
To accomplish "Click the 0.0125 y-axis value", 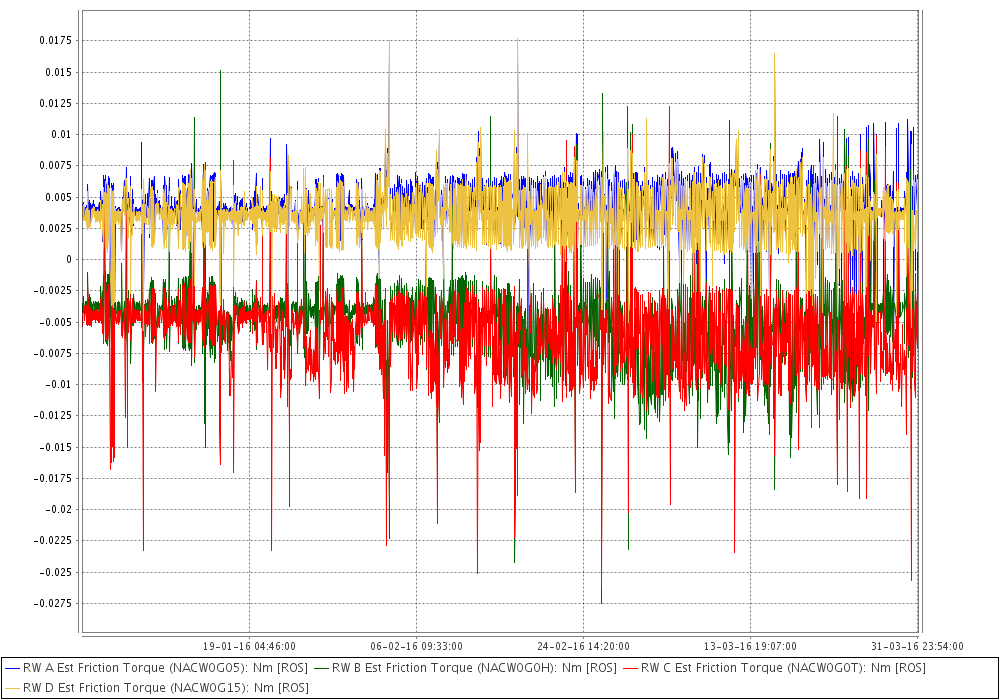I will (x=56, y=103).
